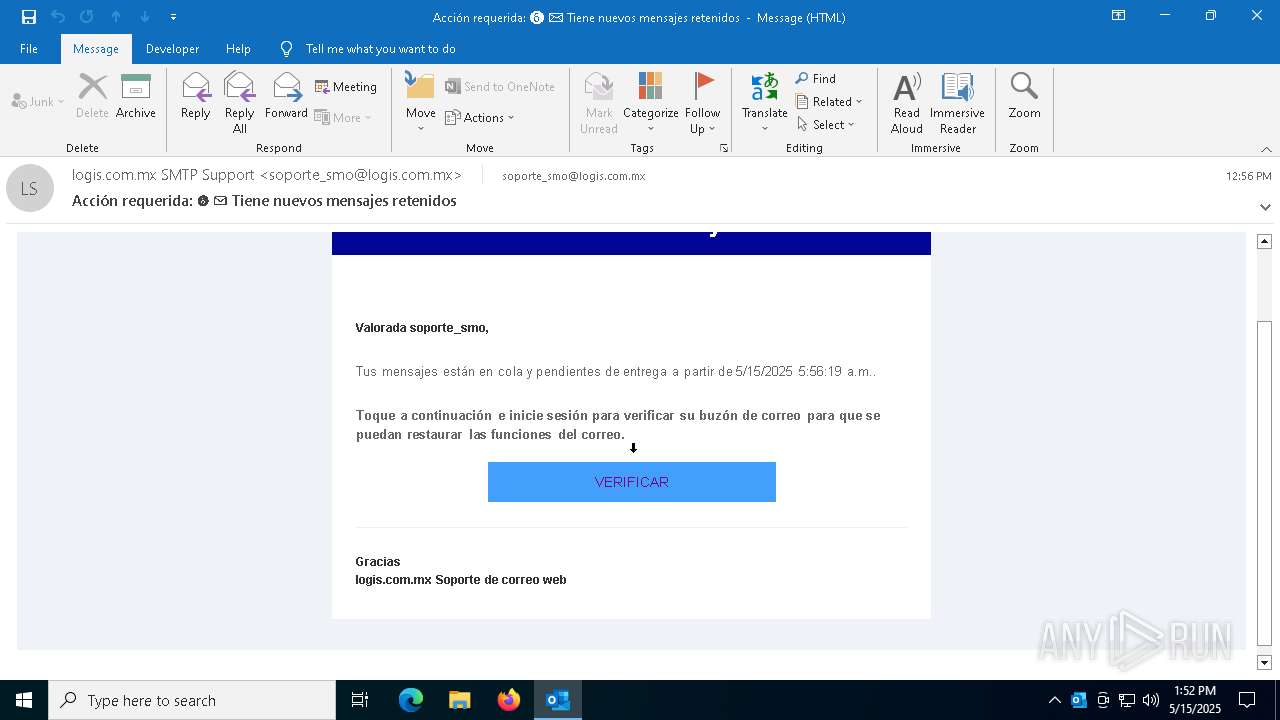The image size is (1280, 720).
Task: Click the VERIFICAR button
Action: pos(632,482)
